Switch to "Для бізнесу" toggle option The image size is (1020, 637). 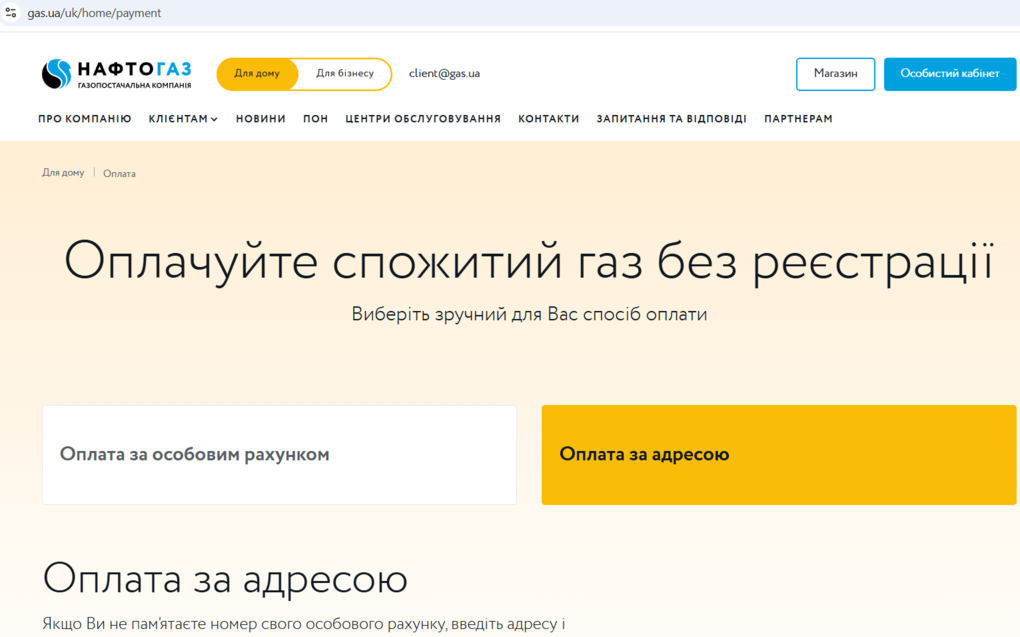345,74
